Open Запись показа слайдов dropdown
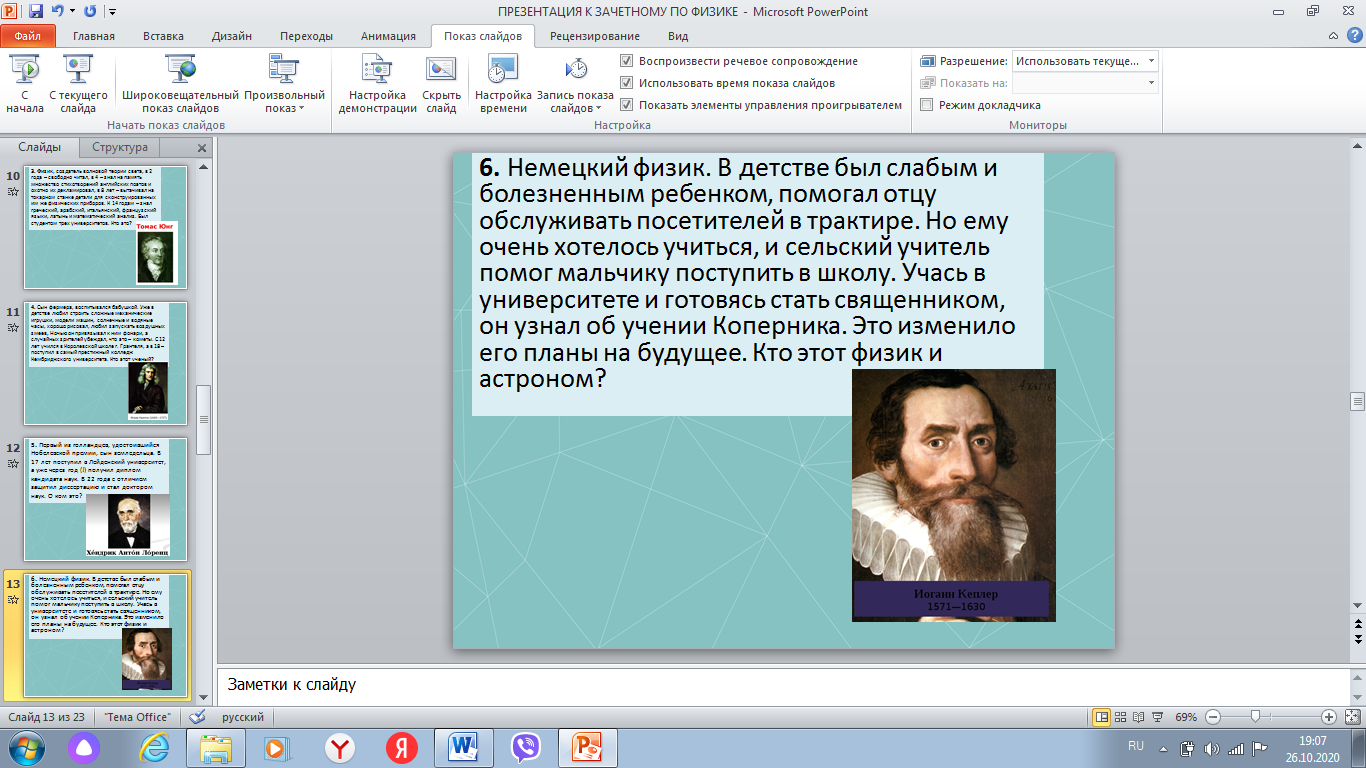Image resolution: width=1366 pixels, height=768 pixels. (x=575, y=85)
